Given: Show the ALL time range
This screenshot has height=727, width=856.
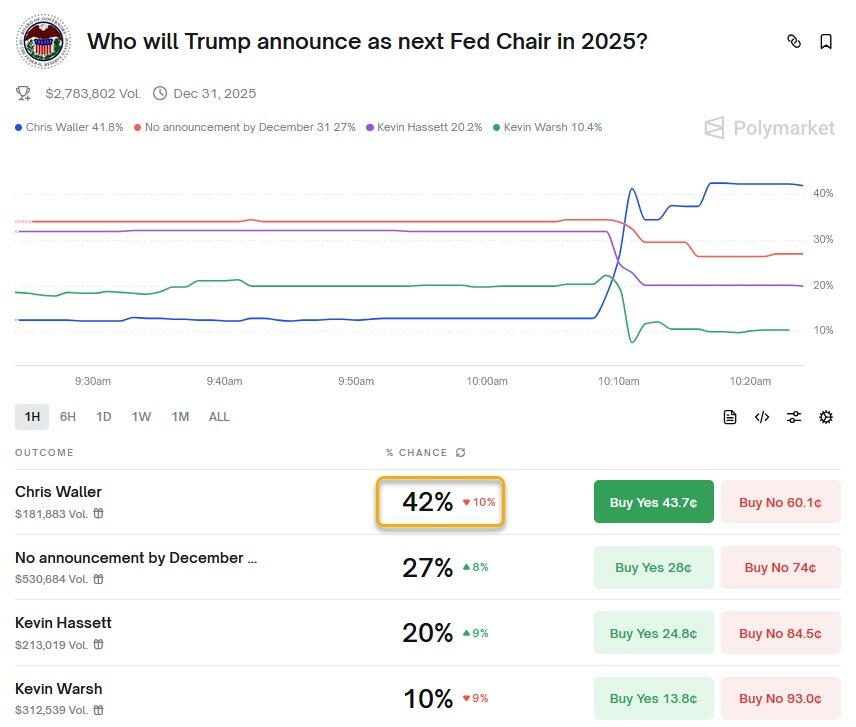Looking at the screenshot, I should pyautogui.click(x=219, y=417).
